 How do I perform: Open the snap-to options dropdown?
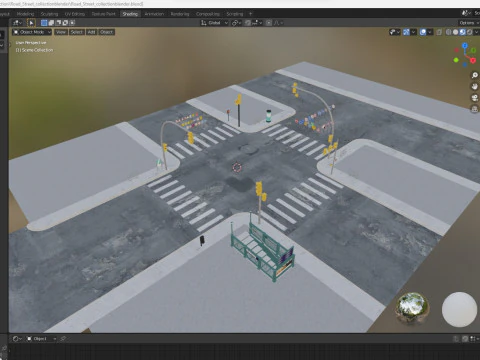tap(257, 23)
